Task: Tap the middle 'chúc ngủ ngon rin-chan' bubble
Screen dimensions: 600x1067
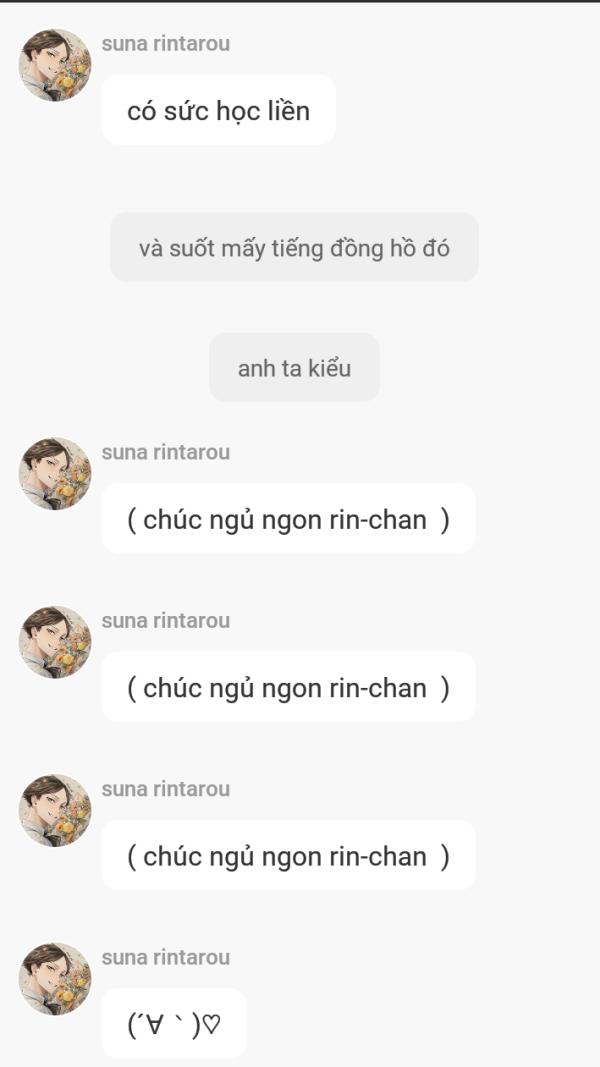Action: [288, 688]
